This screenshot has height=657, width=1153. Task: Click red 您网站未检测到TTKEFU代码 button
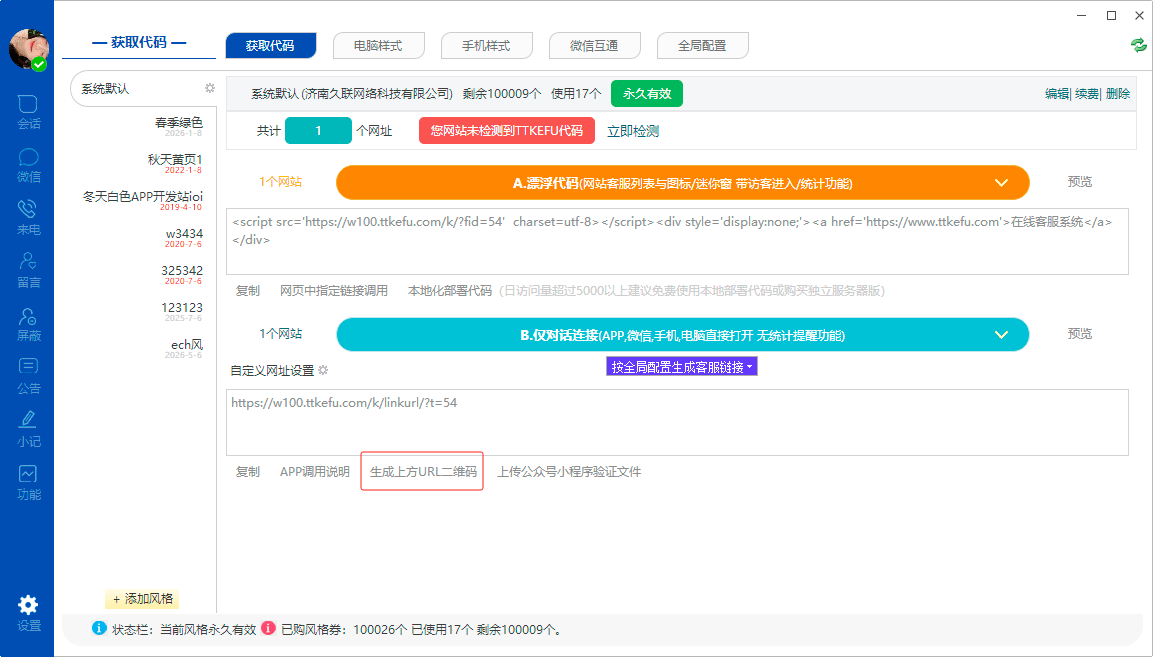(507, 130)
